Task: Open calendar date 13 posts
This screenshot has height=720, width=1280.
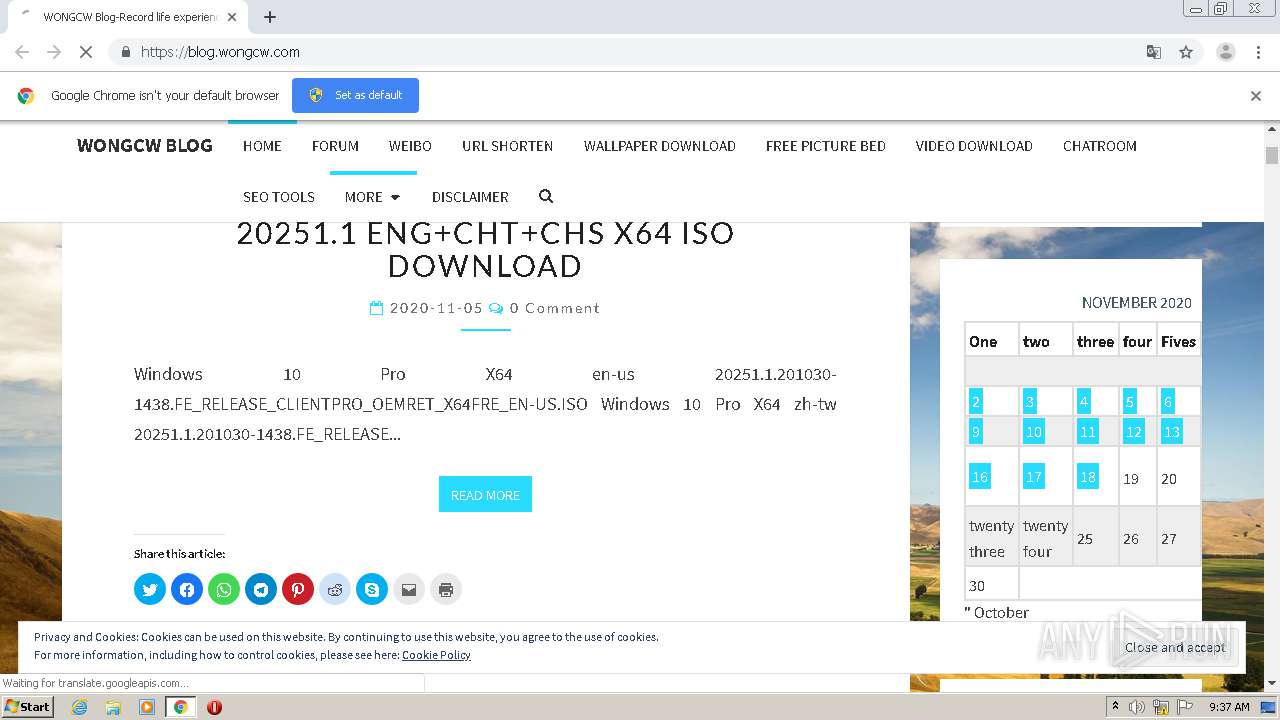Action: click(1172, 432)
